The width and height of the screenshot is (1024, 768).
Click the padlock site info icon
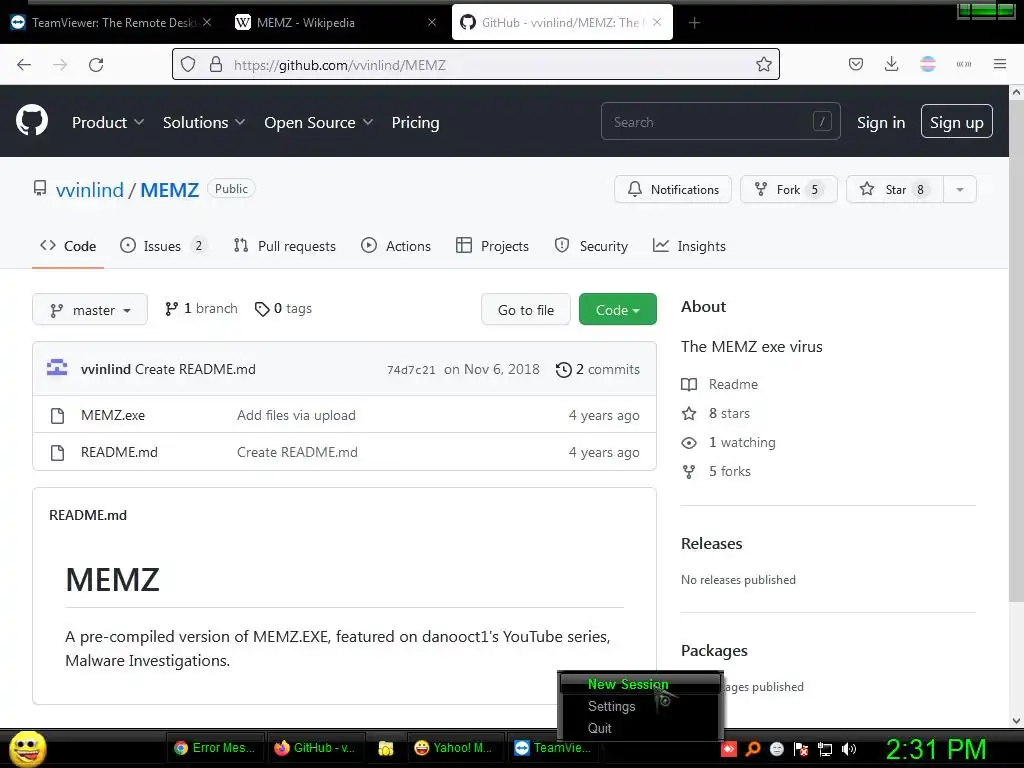[216, 64]
